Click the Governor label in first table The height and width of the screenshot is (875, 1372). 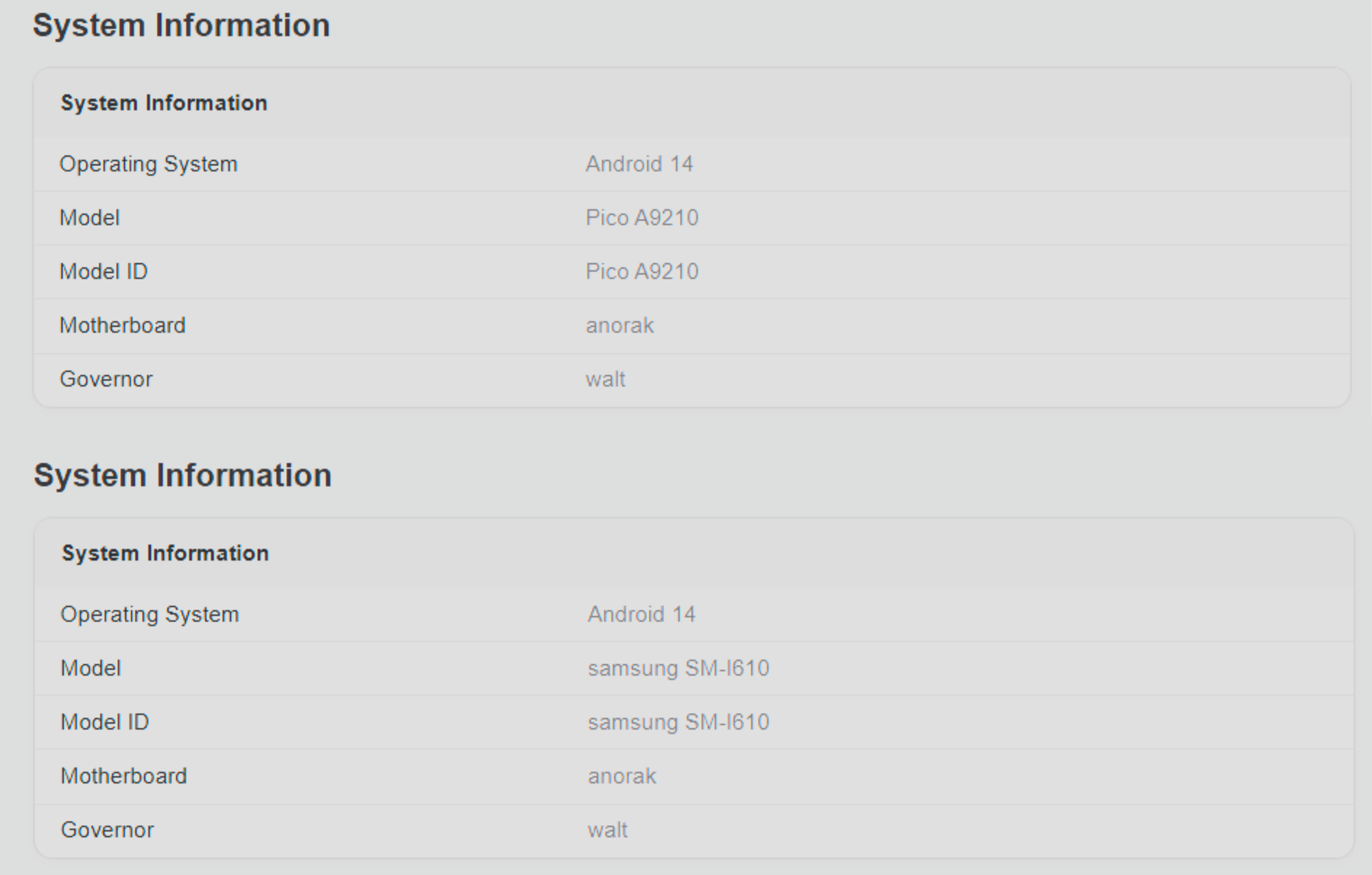(x=106, y=379)
